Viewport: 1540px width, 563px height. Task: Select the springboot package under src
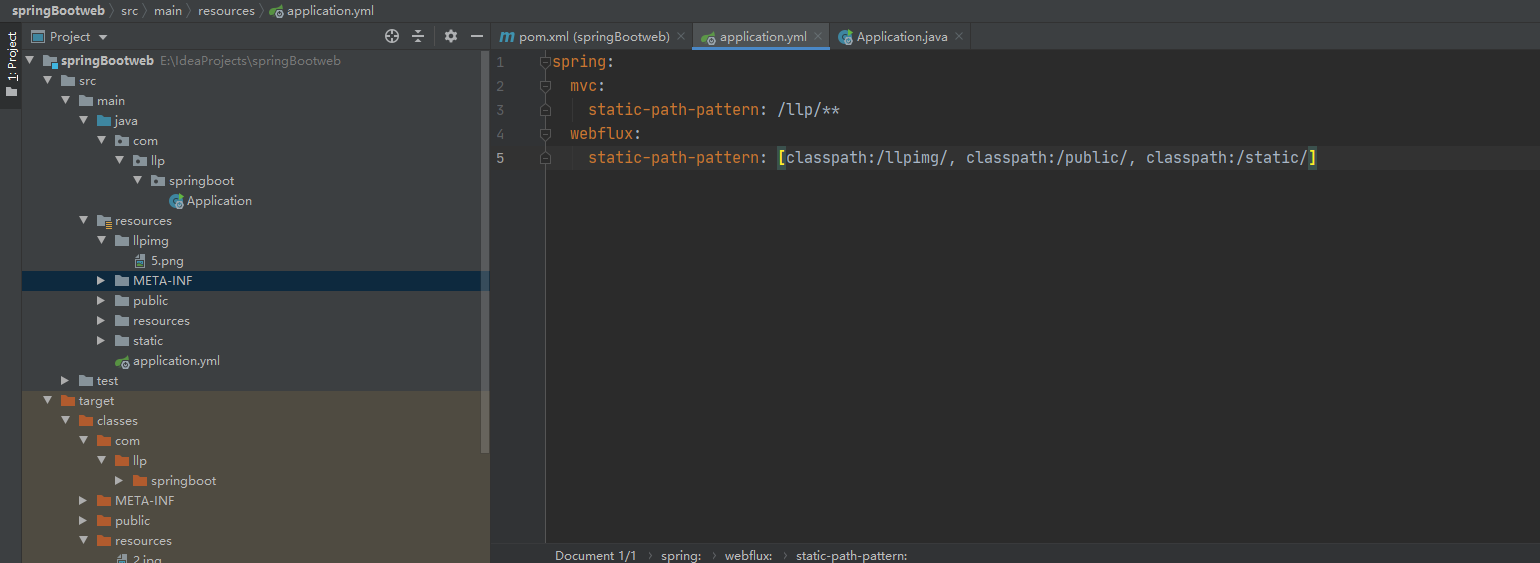[x=201, y=181]
